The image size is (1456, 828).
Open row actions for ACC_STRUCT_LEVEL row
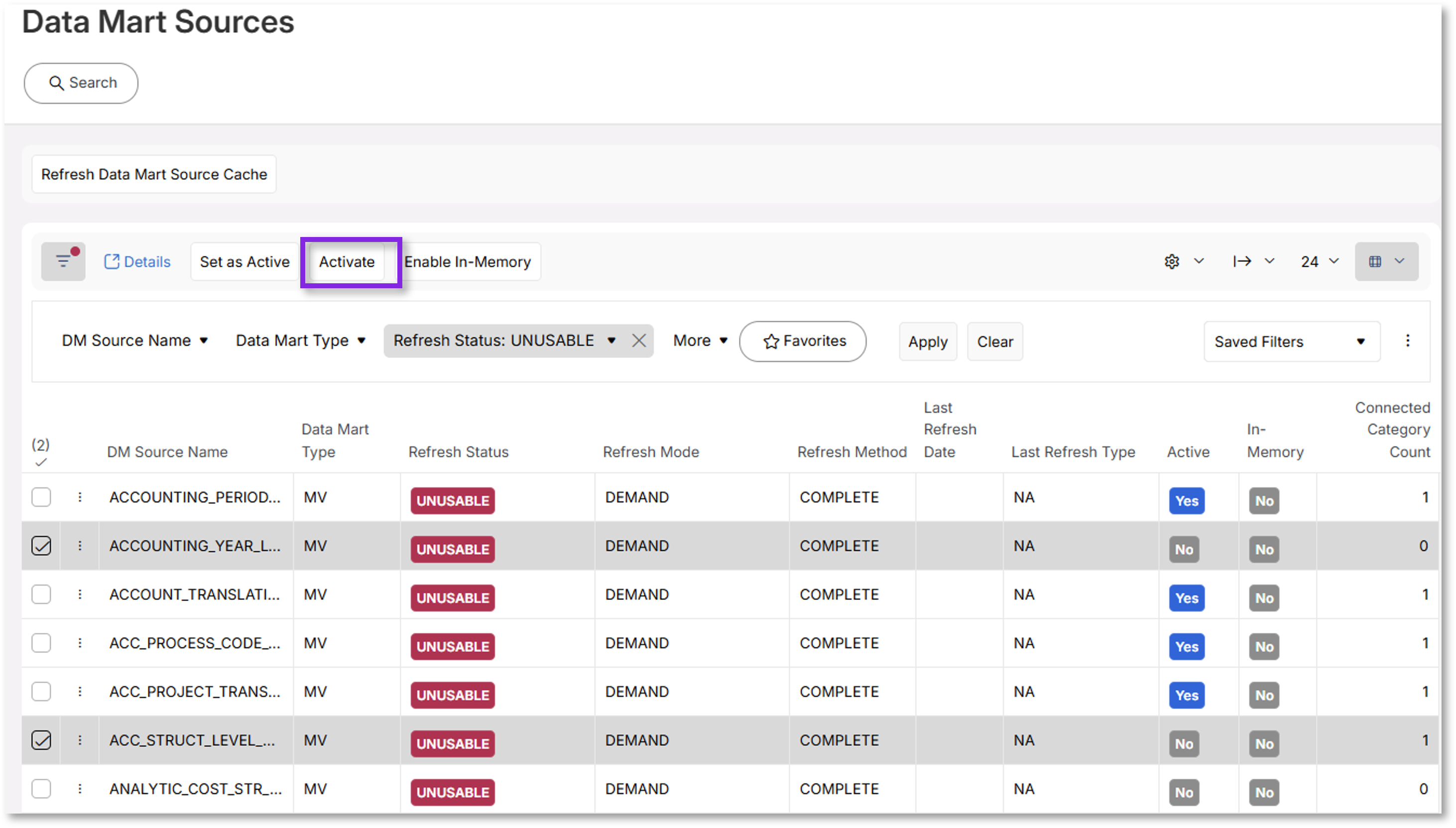pyautogui.click(x=80, y=740)
